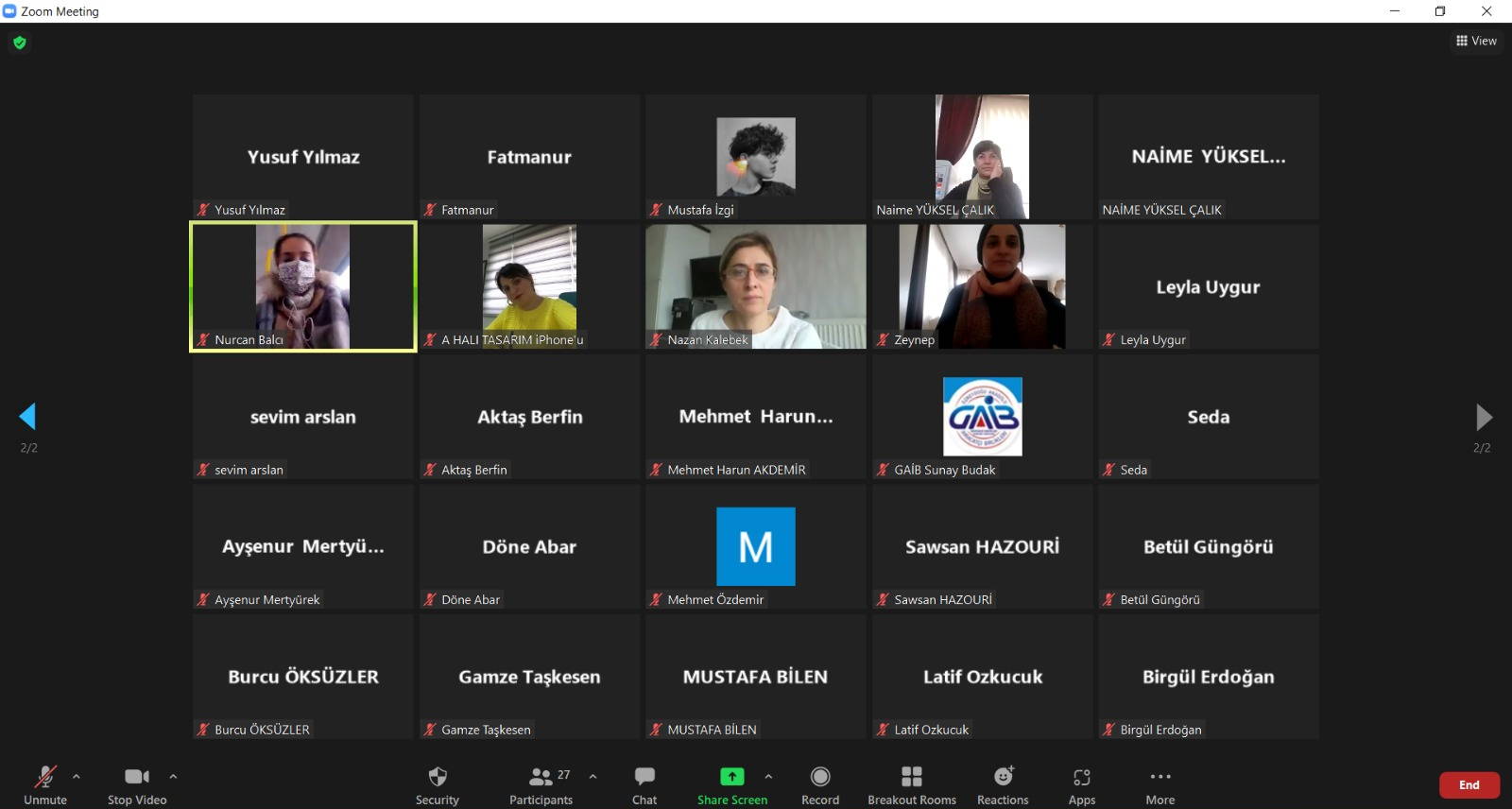Open Breakout Rooms

(x=912, y=783)
